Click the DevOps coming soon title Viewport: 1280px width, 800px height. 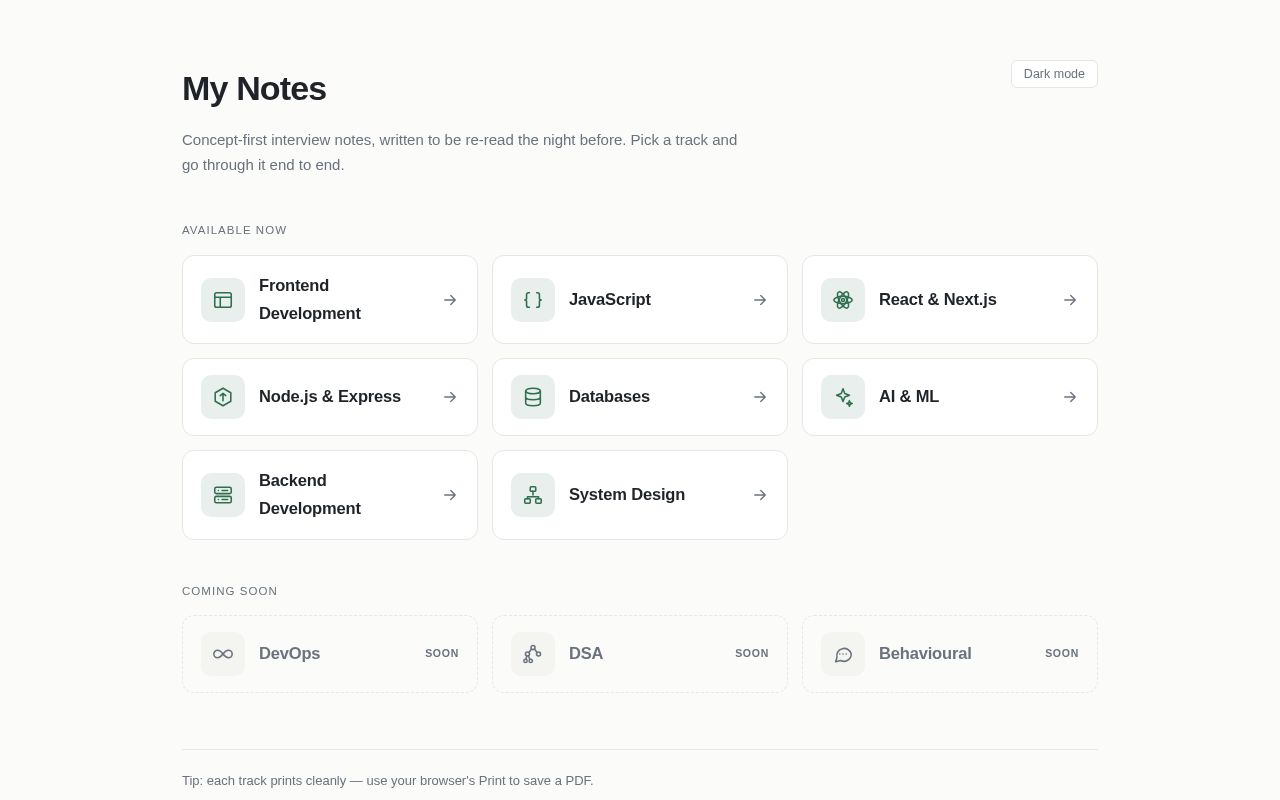[x=290, y=654]
